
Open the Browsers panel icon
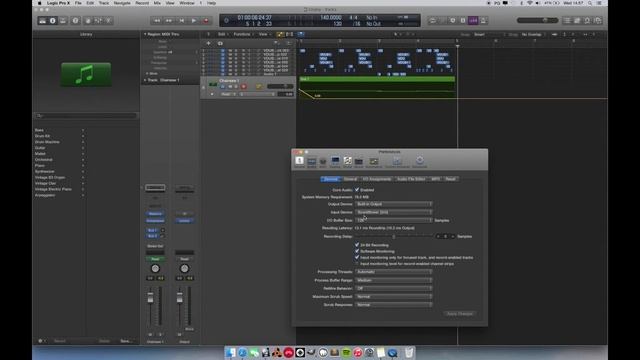pyautogui.click(x=598, y=20)
